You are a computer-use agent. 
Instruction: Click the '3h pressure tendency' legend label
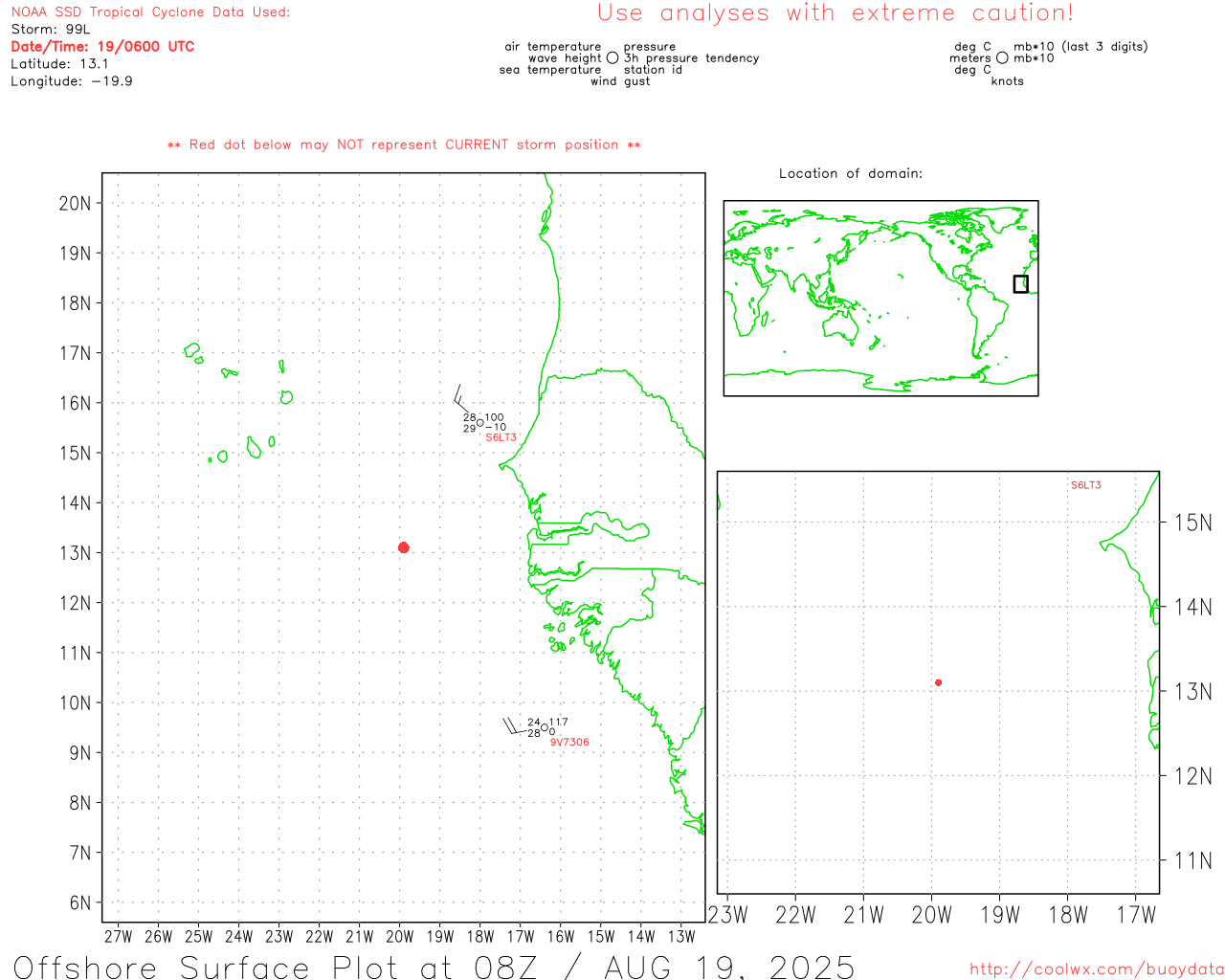[x=691, y=58]
